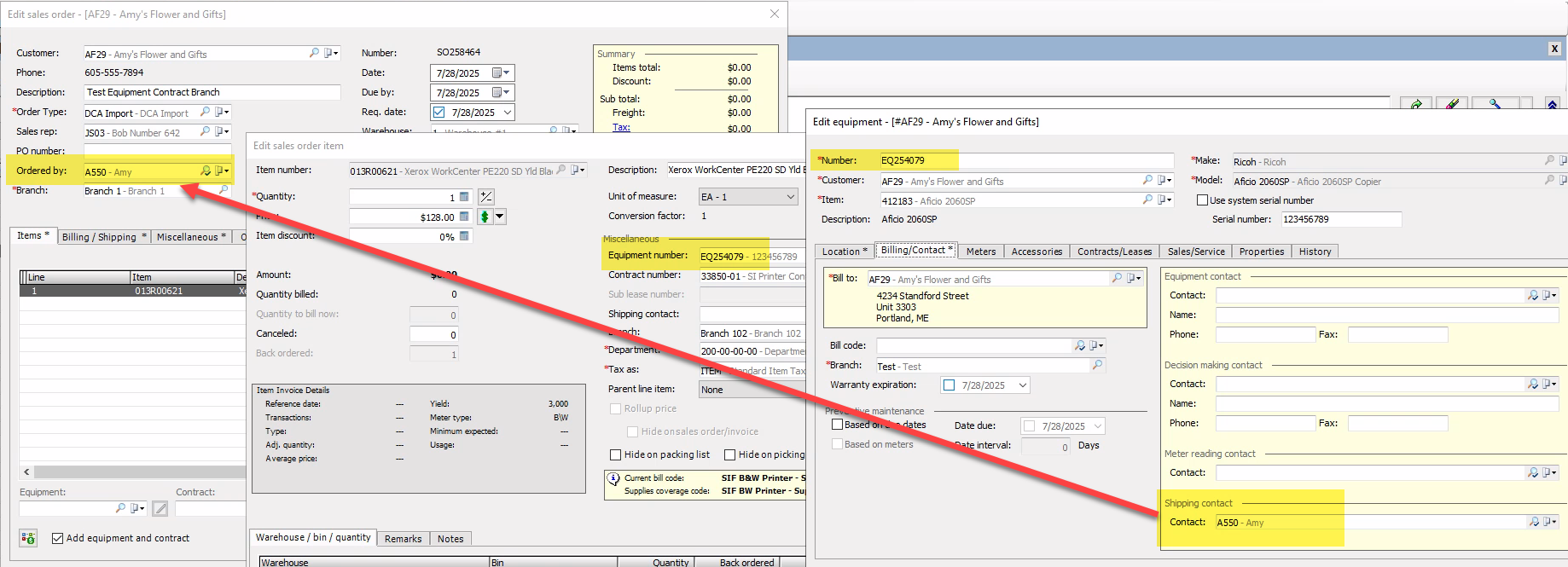Switch to Notes tab

coord(450,539)
